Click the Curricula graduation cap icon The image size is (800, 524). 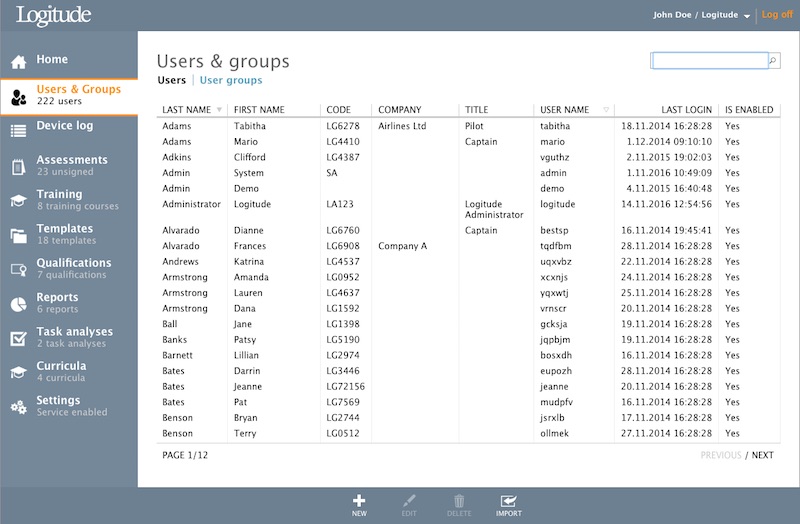pos(18,372)
